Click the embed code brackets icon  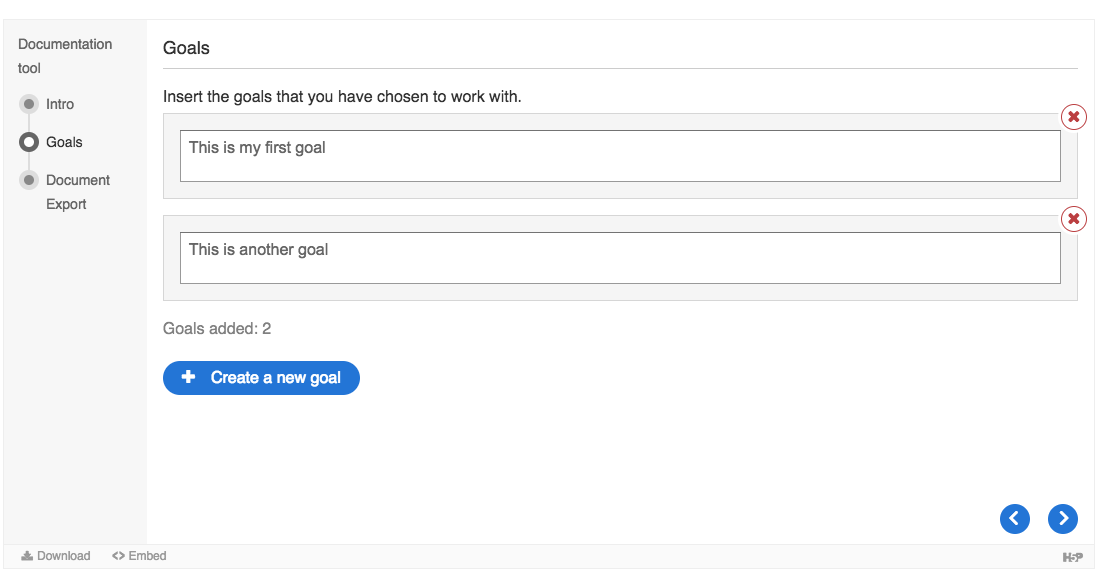click(118, 556)
